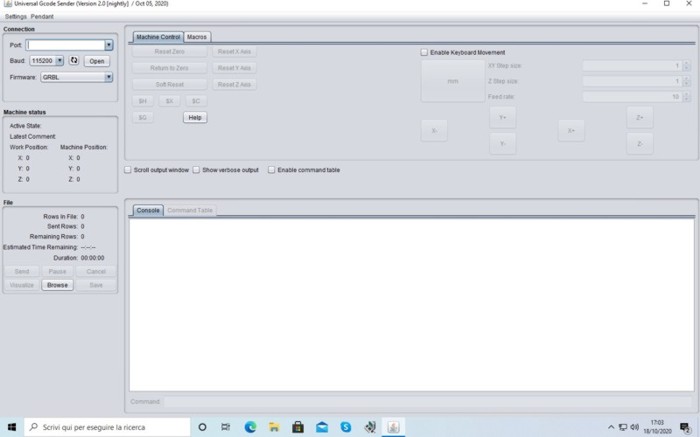Open Skype from the taskbar

pos(346,427)
